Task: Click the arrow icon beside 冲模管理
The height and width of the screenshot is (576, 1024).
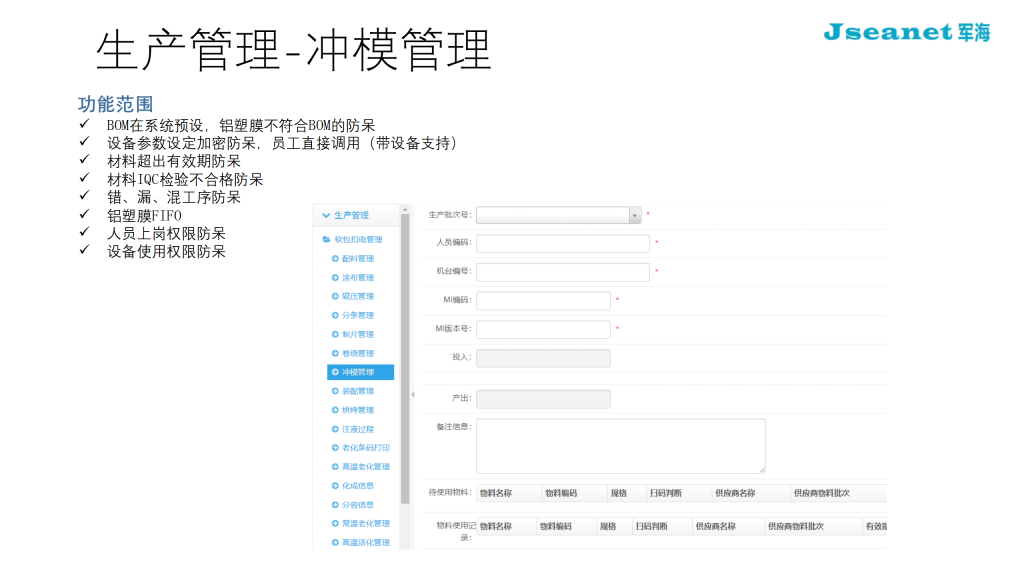Action: pos(335,372)
